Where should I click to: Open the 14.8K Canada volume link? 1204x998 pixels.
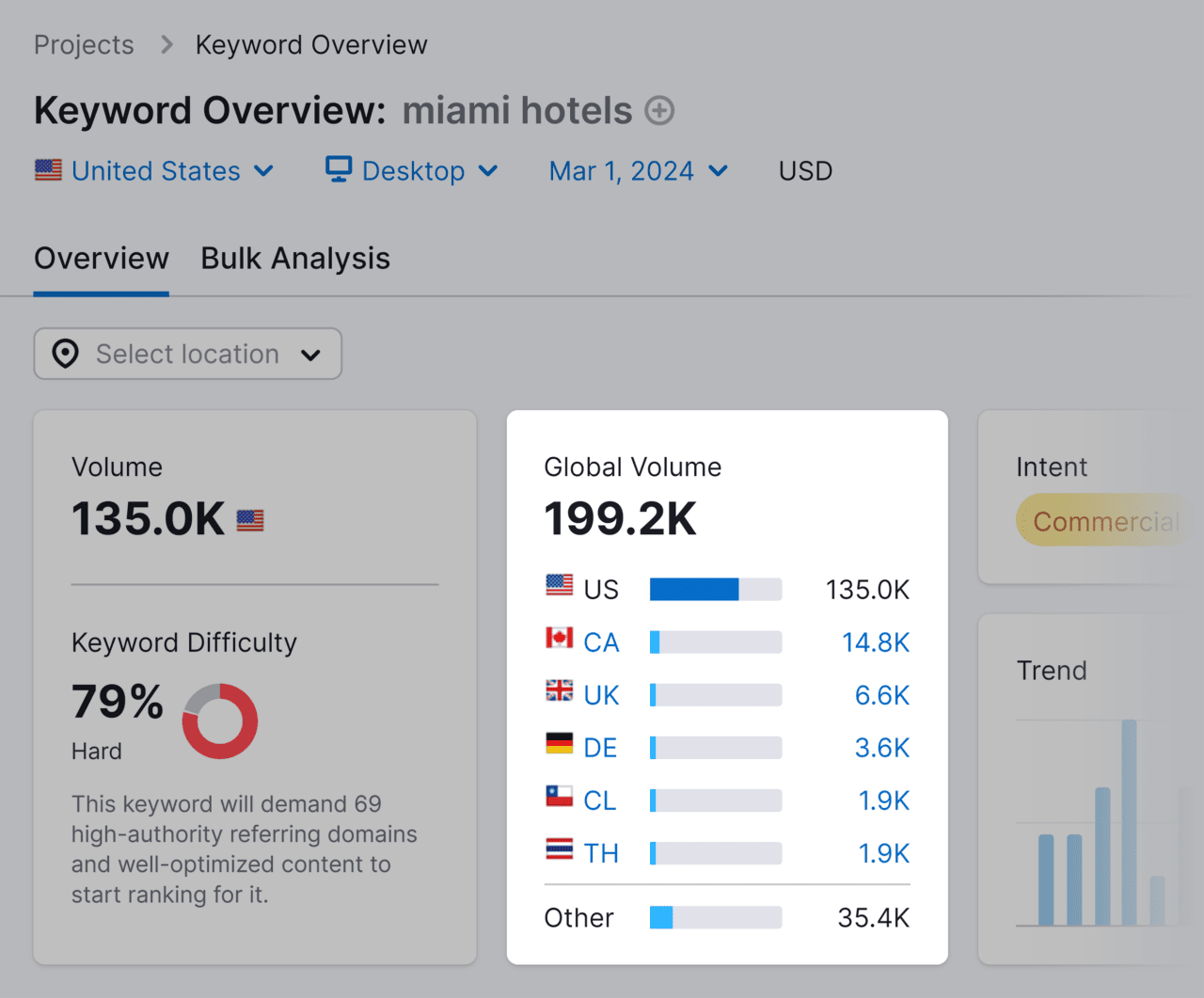pyautogui.click(x=876, y=642)
